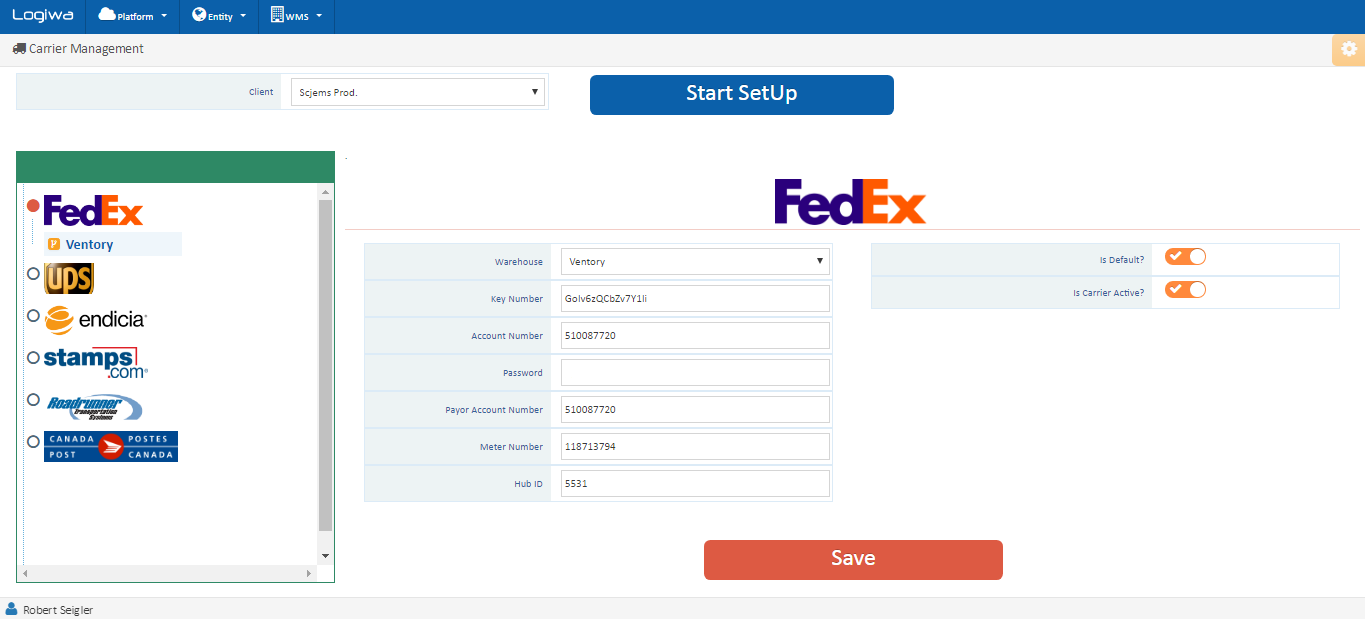Select the Stamps.com carrier radio button
1365x619 pixels.
click(x=34, y=357)
